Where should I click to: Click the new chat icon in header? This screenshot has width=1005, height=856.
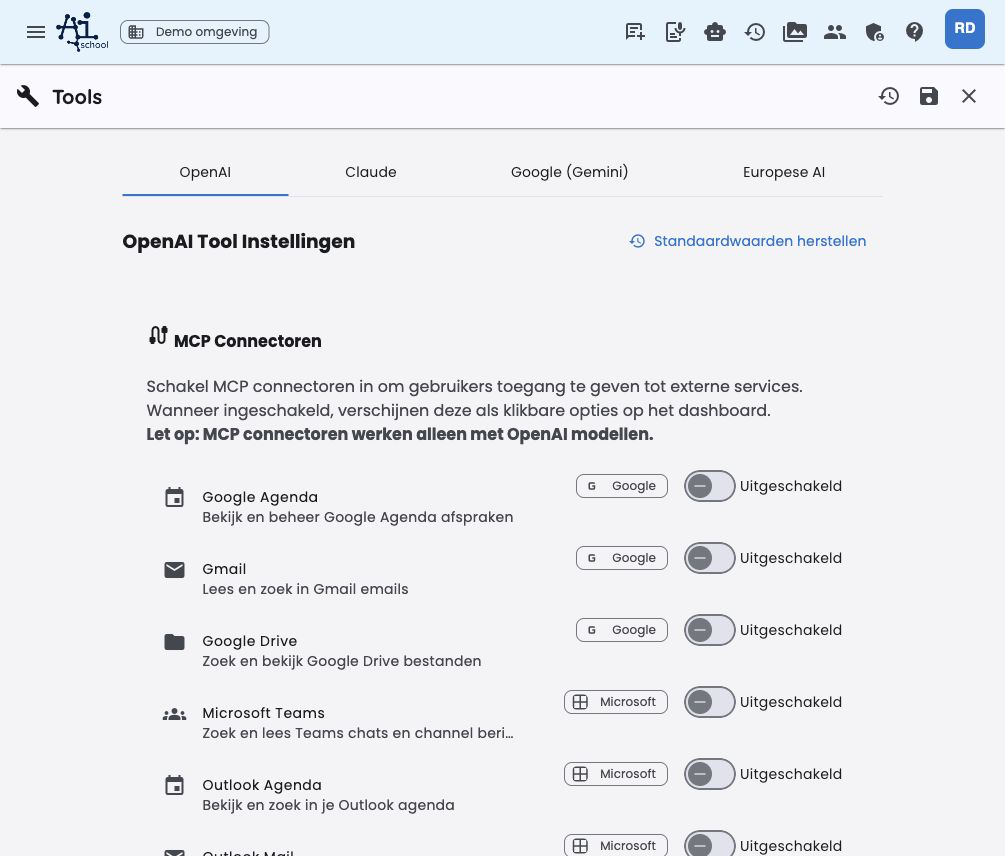[635, 31]
